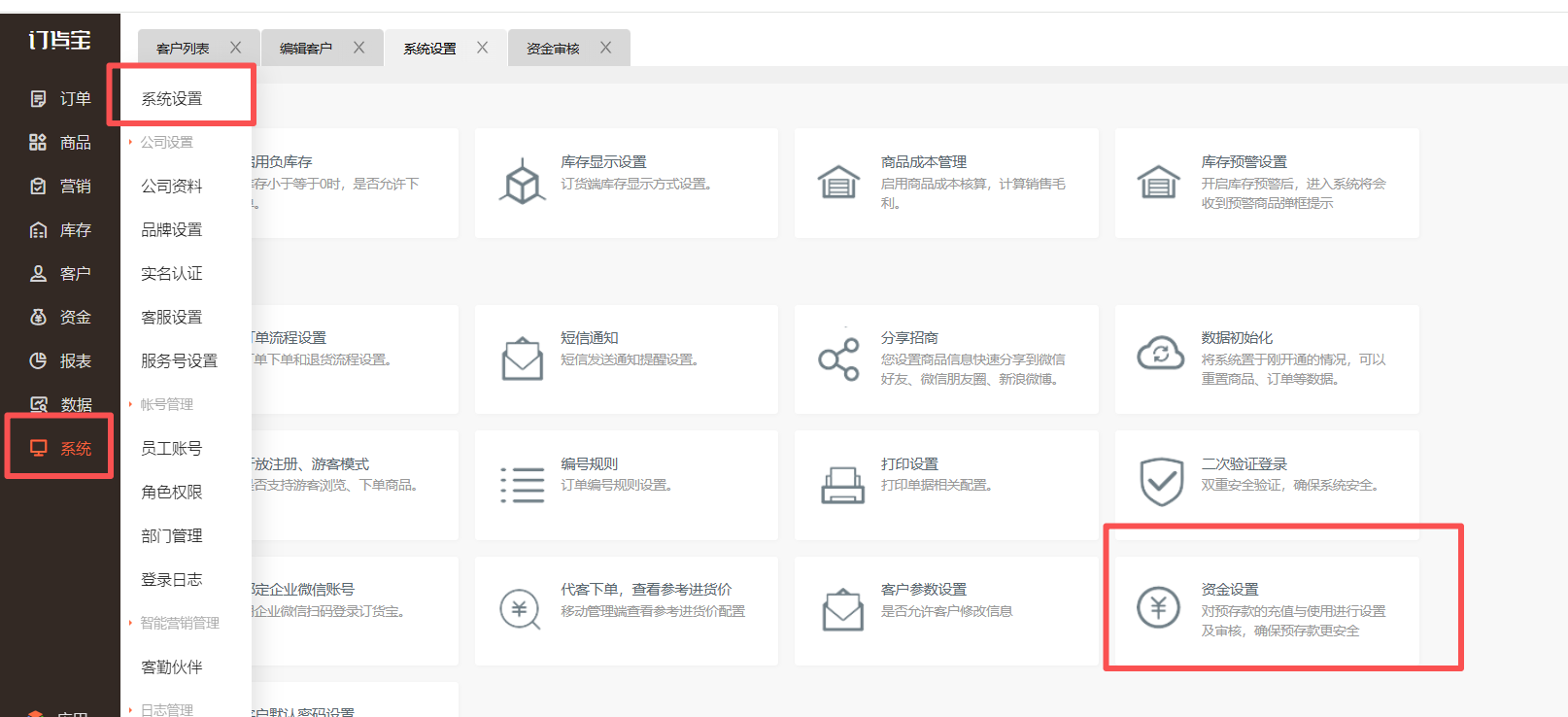Open 实名认证 in the submenu
1568x717 pixels.
point(172,274)
